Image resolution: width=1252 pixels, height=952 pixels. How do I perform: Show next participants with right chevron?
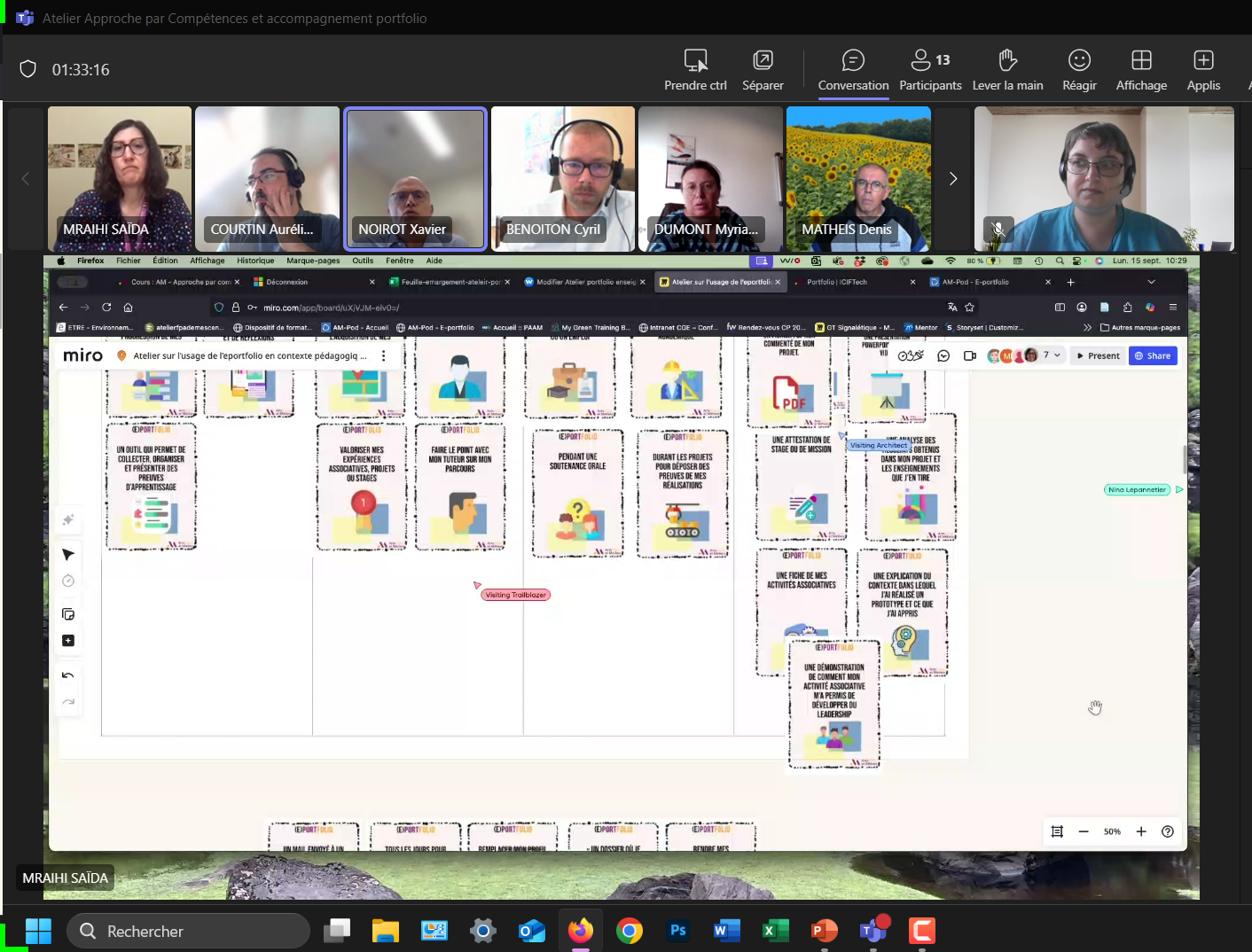[x=953, y=179]
